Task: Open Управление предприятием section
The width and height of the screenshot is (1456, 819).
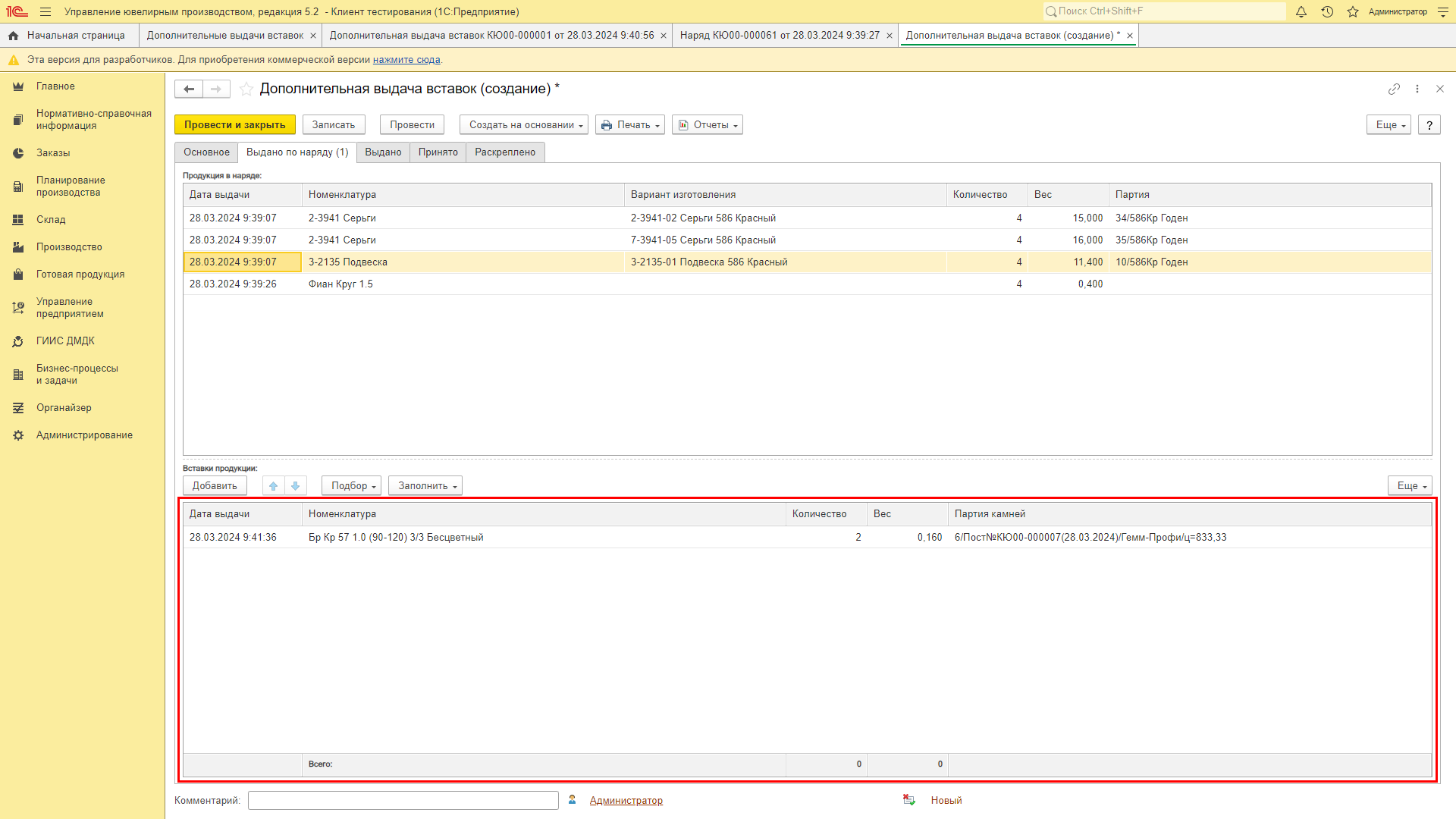Action: 70,308
